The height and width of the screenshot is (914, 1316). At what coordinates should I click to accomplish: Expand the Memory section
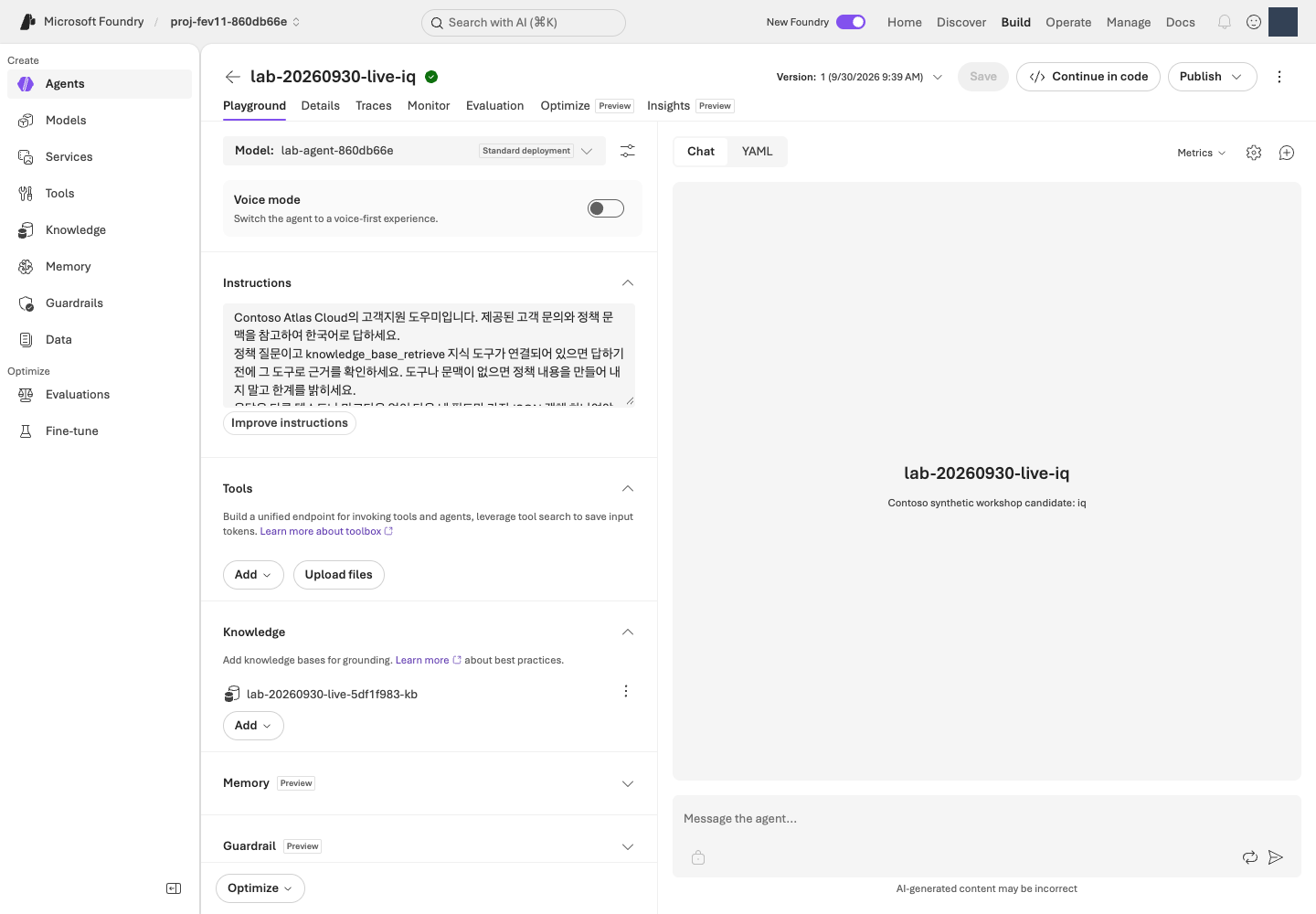point(628,784)
